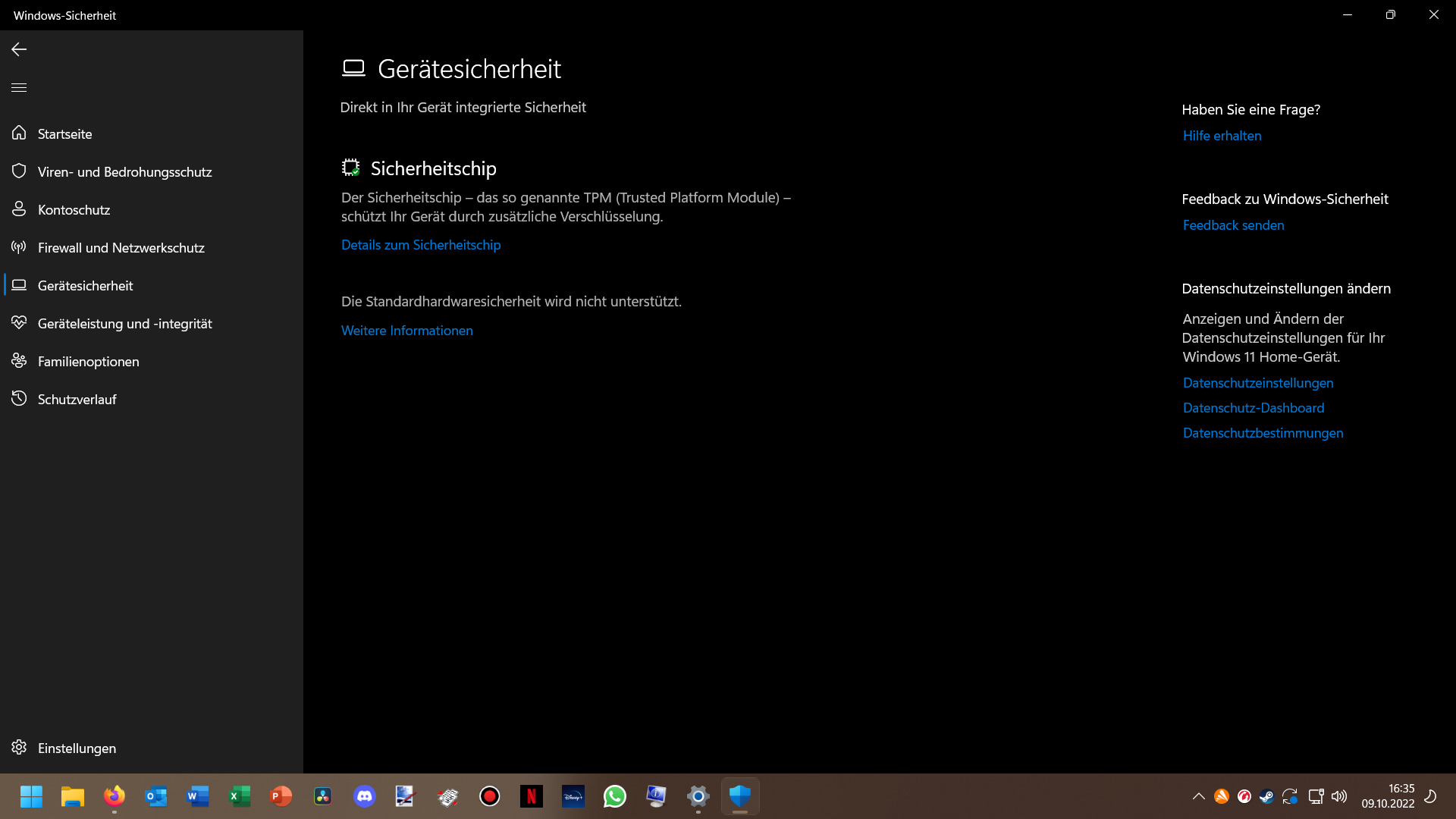Open Schutzverlauf history icon

click(x=19, y=399)
